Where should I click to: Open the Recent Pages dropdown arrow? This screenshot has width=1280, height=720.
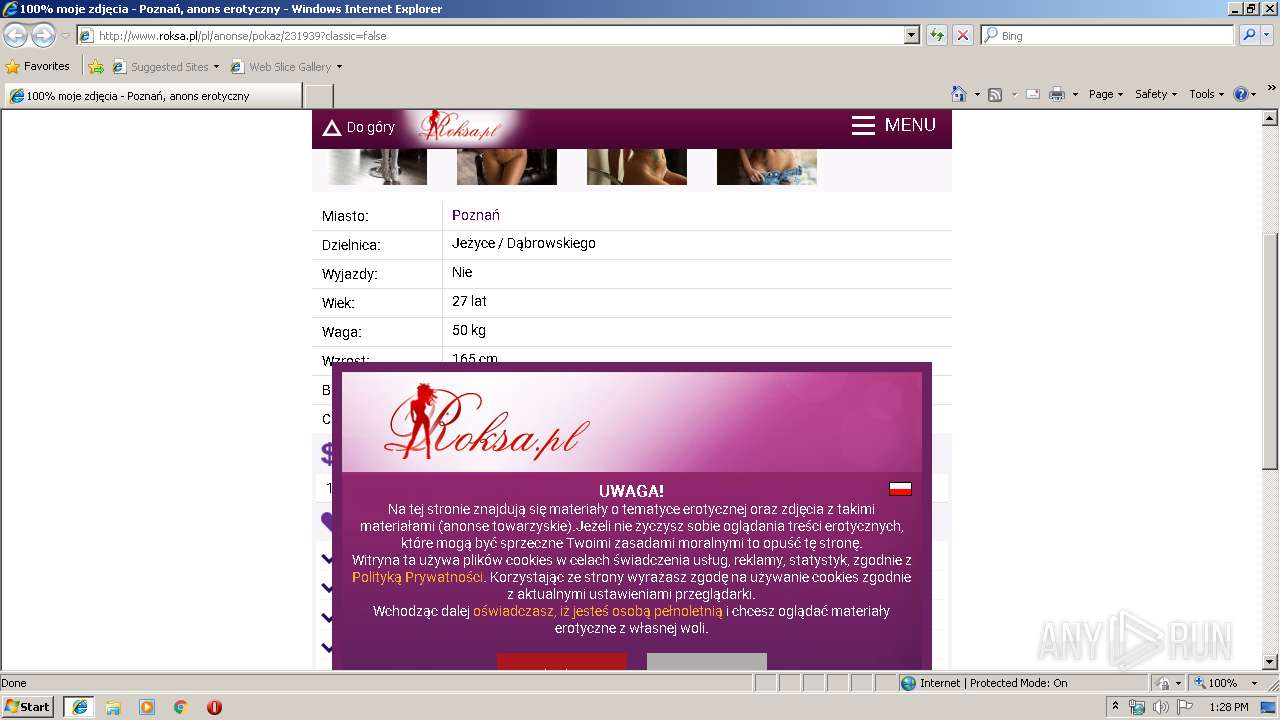tap(65, 36)
